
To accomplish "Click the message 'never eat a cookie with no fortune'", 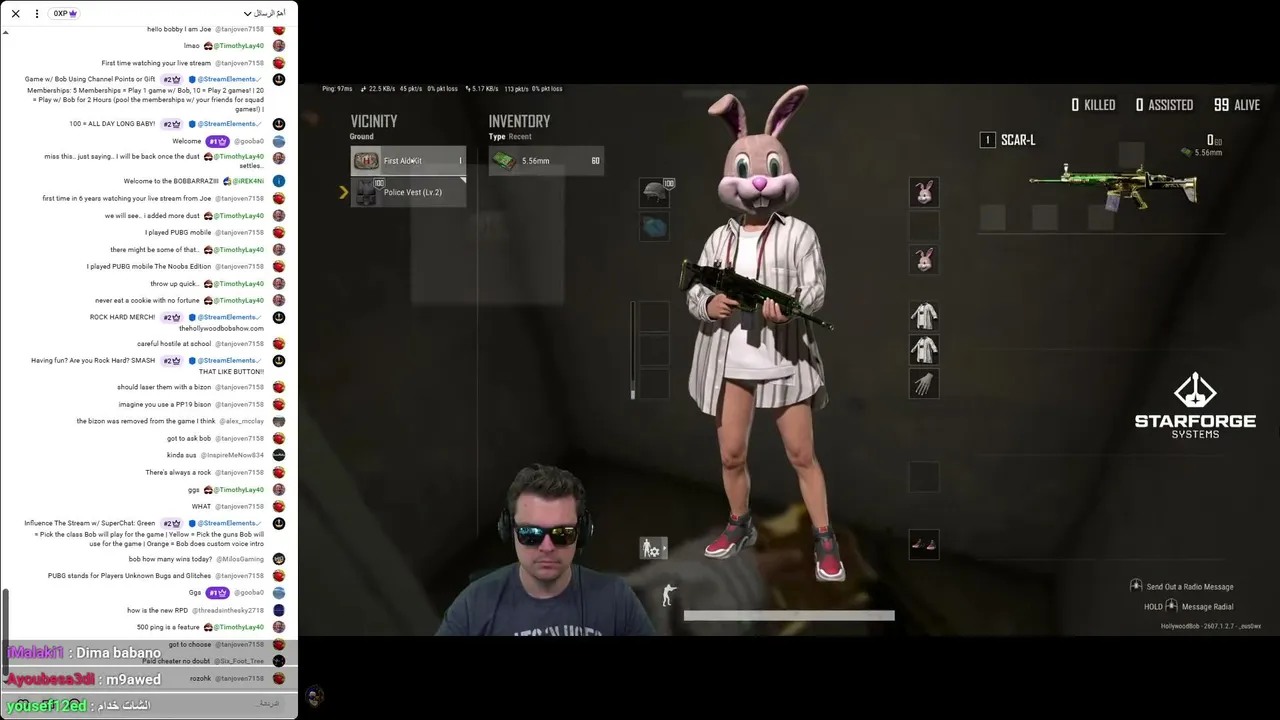I will point(148,301).
